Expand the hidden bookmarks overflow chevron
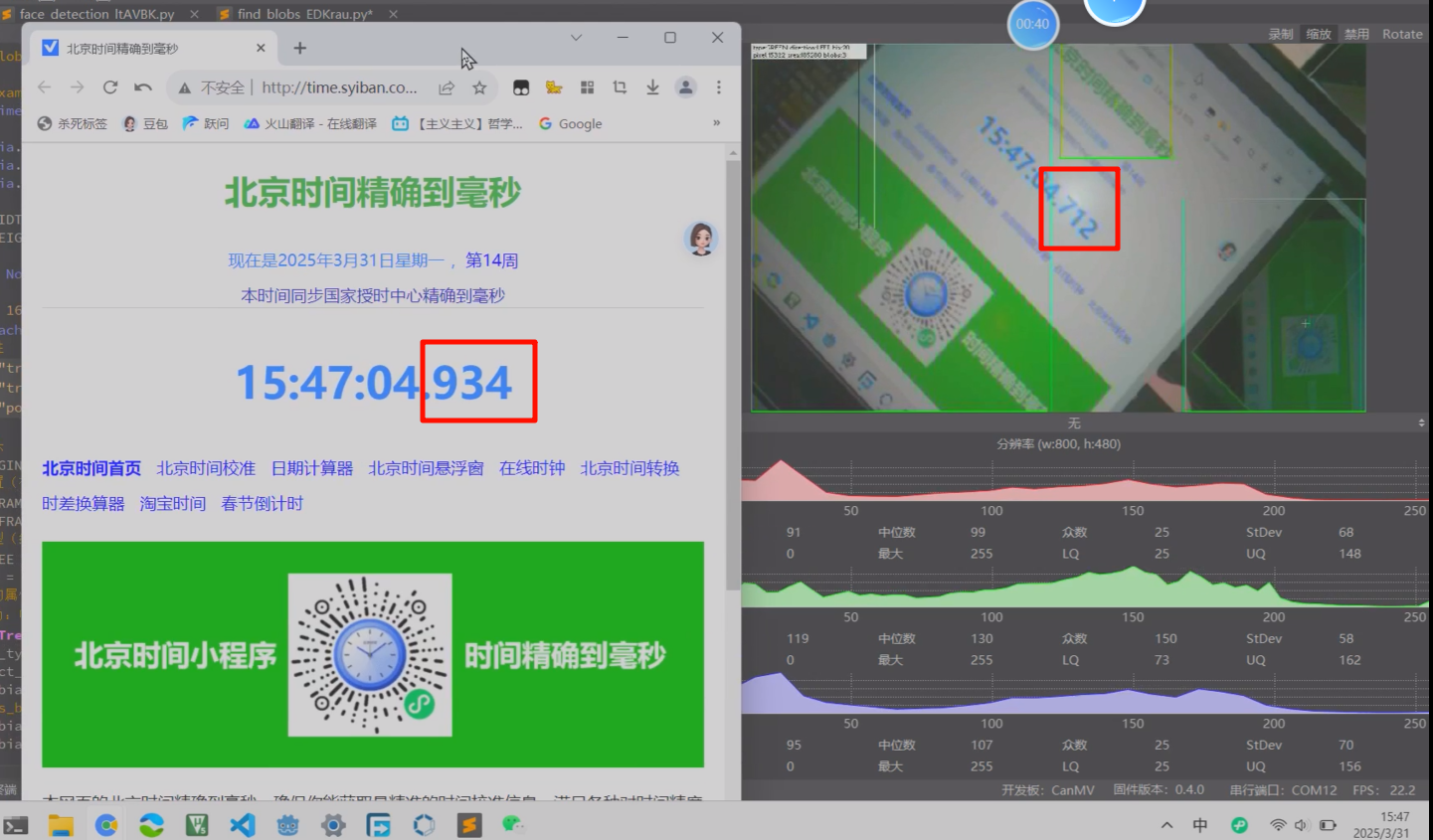 coord(716,123)
